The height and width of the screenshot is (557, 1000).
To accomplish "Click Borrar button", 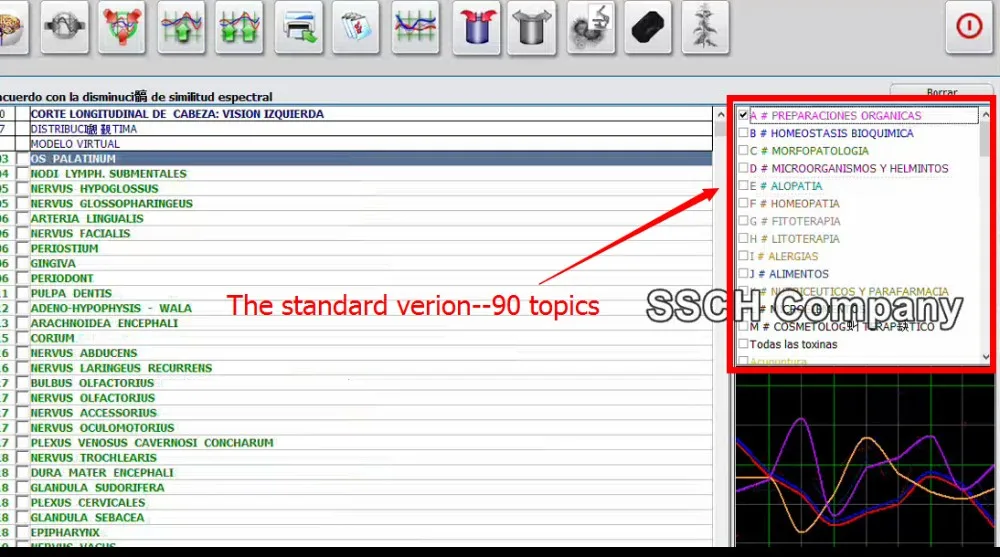I will point(941,91).
